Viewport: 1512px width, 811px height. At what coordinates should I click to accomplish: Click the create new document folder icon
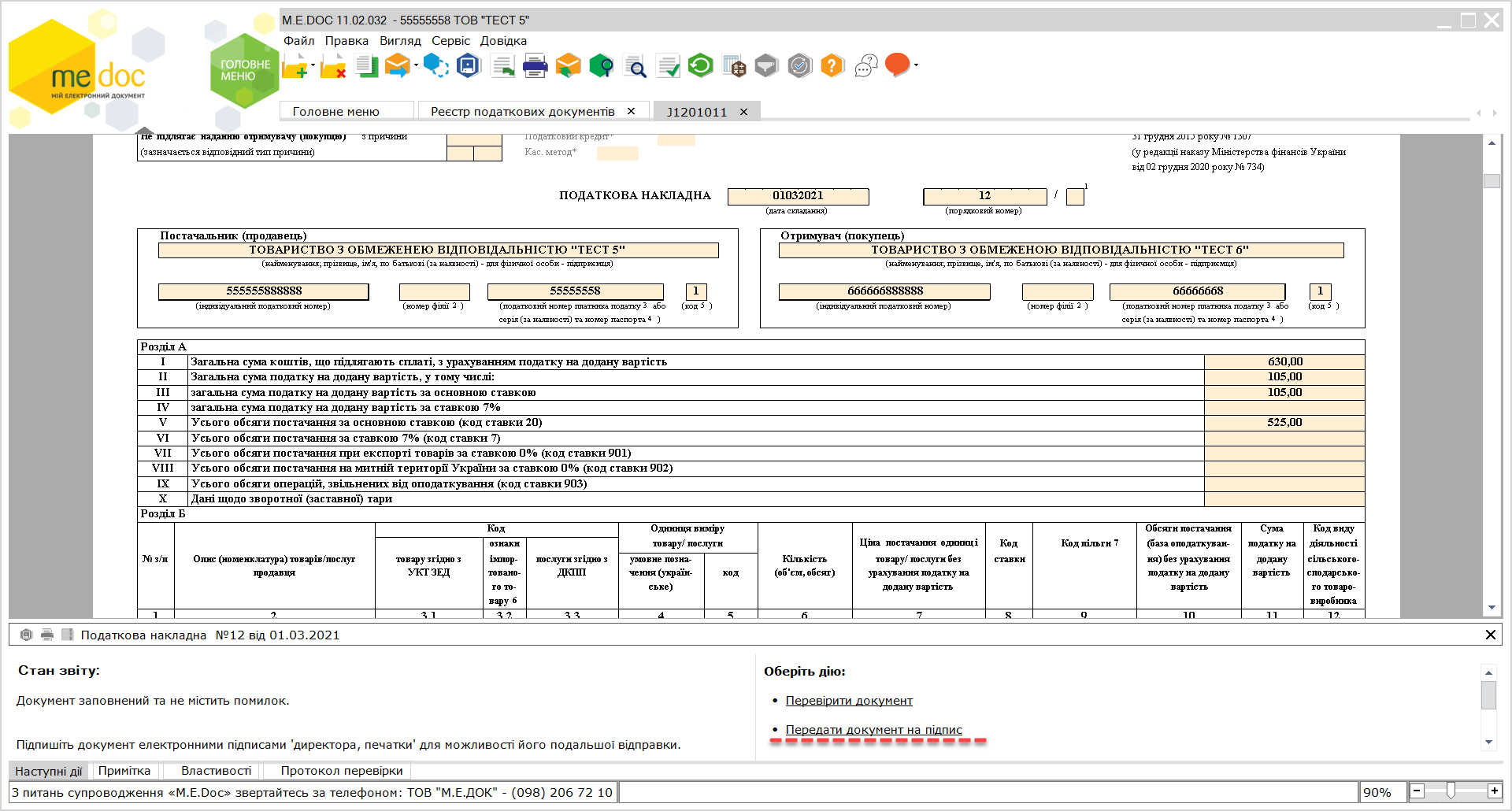[295, 66]
